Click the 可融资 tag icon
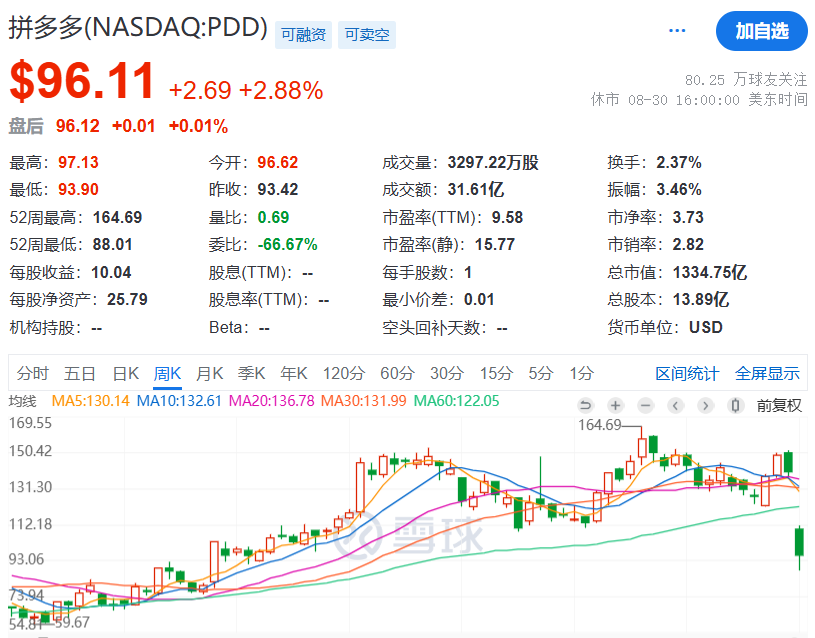Viewport: 815px width, 638px height. click(x=302, y=32)
